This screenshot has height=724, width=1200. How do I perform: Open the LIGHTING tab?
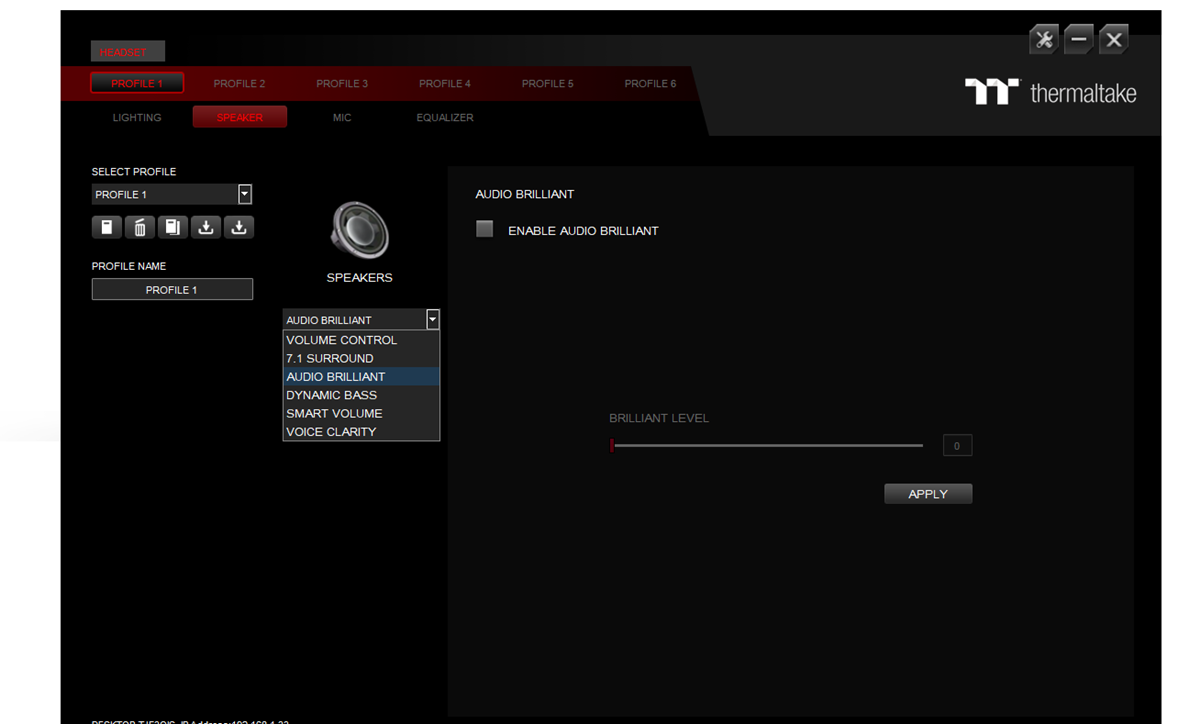pos(137,117)
